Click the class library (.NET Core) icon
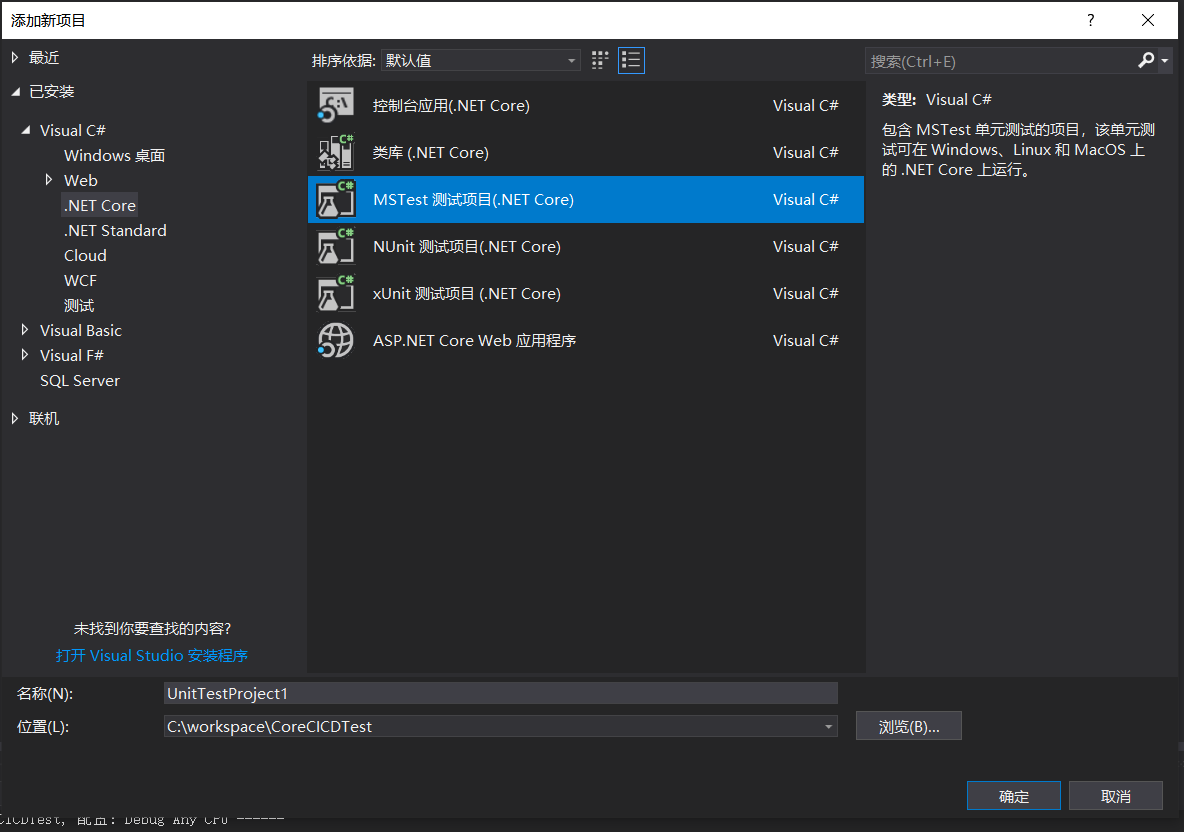 (336, 153)
